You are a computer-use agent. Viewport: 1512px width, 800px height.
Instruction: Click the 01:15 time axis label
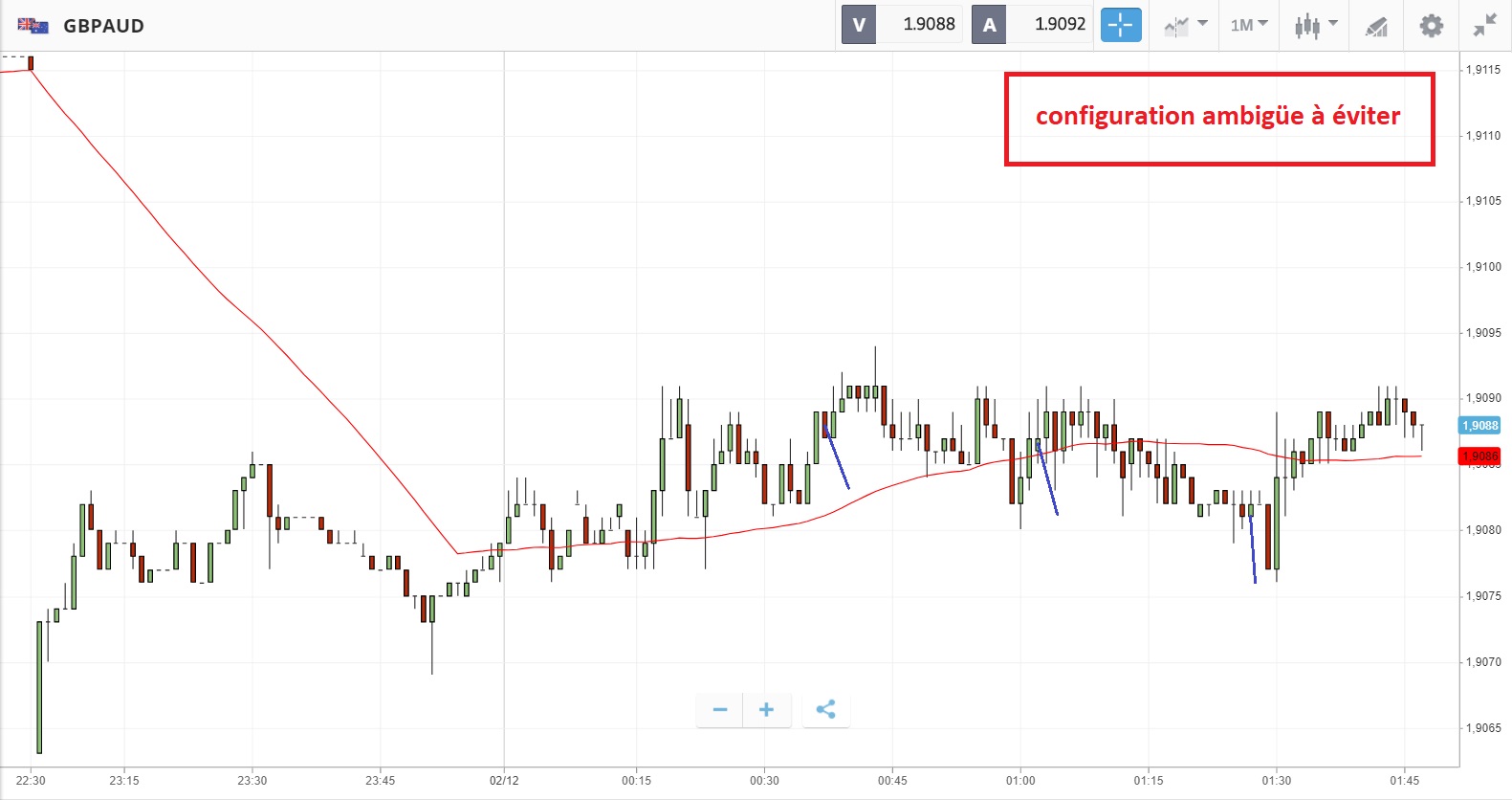(1149, 781)
